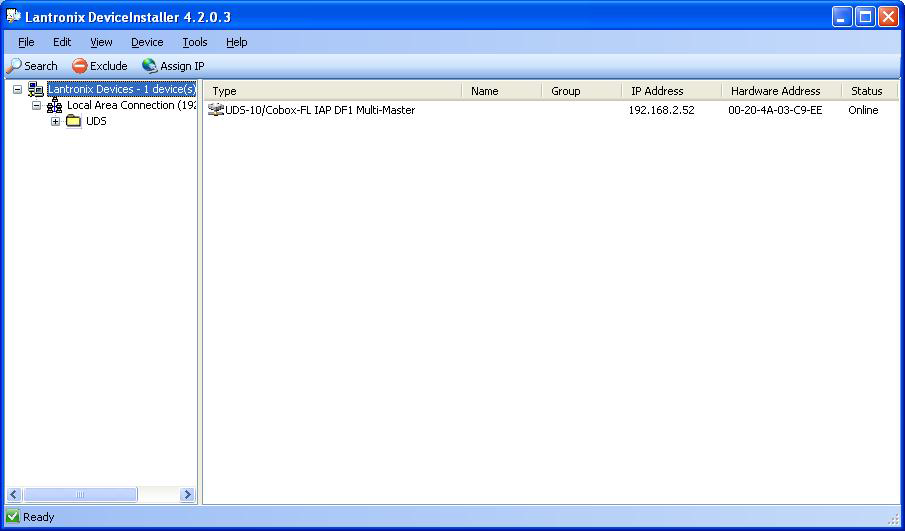Image resolution: width=905 pixels, height=531 pixels.
Task: Click the Search toolbar label
Action: [x=41, y=66]
